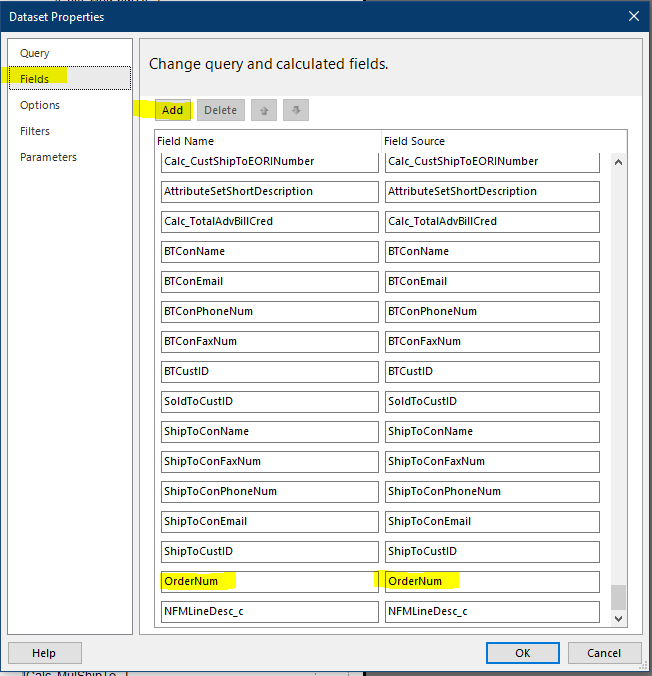Select the Calc_TotalAdvBillCred field name box
This screenshot has width=652, height=676.
[270, 222]
